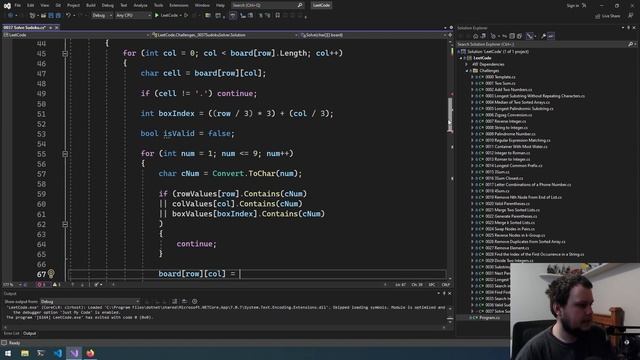This screenshot has width=640, height=360.
Task: Open the Windows Start menu
Action: (8, 353)
